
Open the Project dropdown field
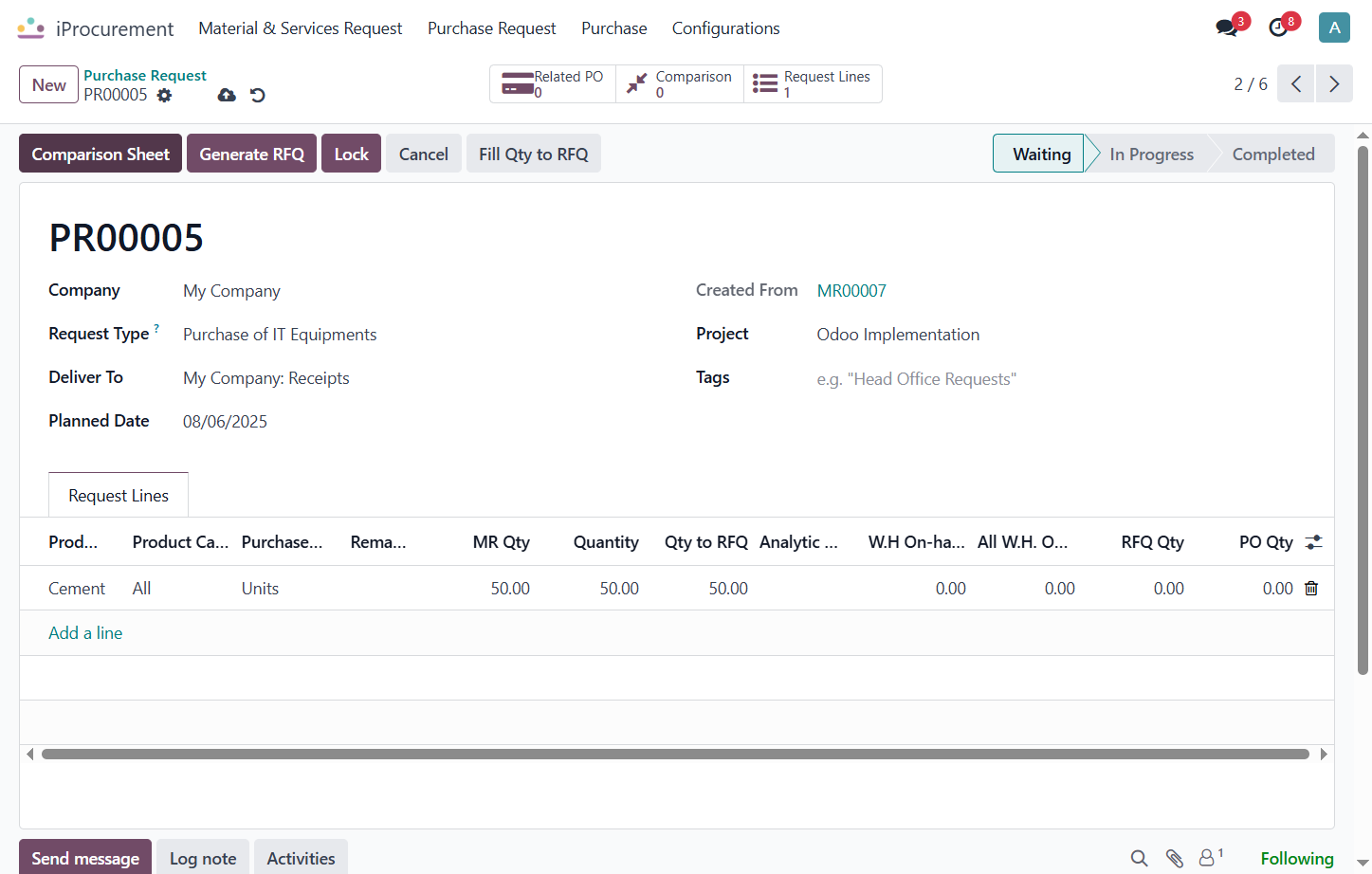pos(1061,335)
